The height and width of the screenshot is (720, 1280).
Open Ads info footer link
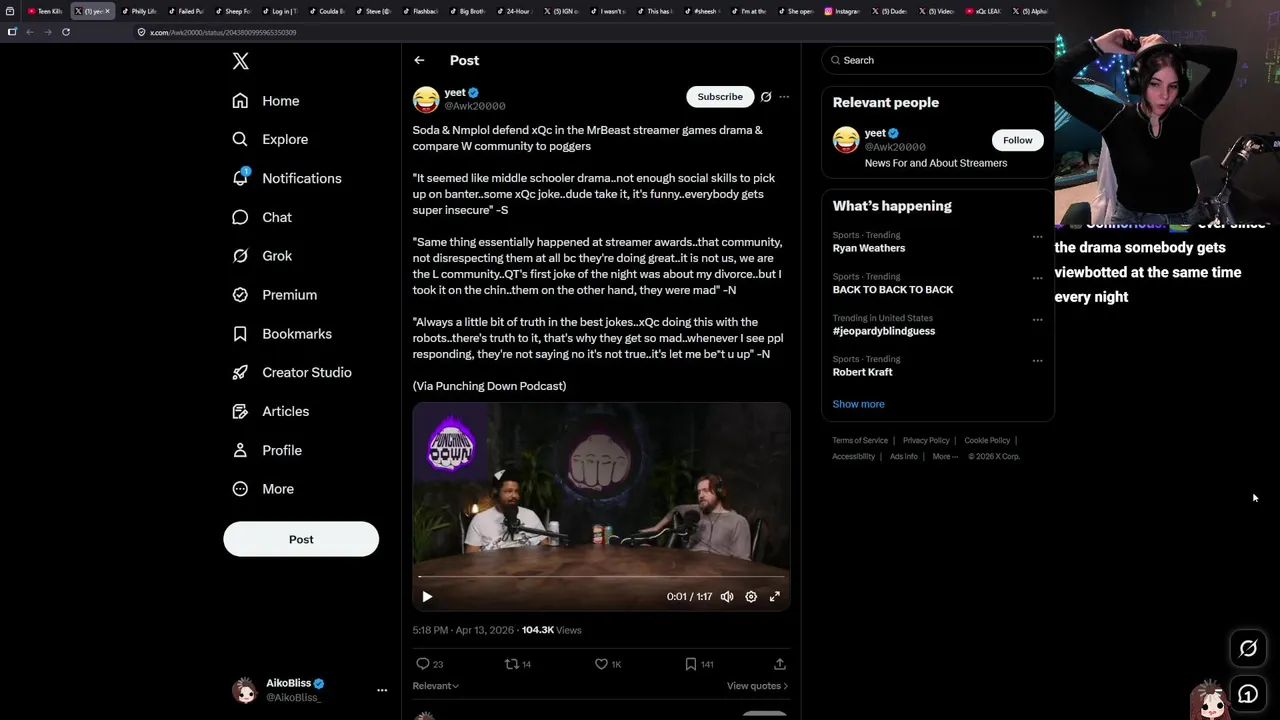[x=904, y=456]
